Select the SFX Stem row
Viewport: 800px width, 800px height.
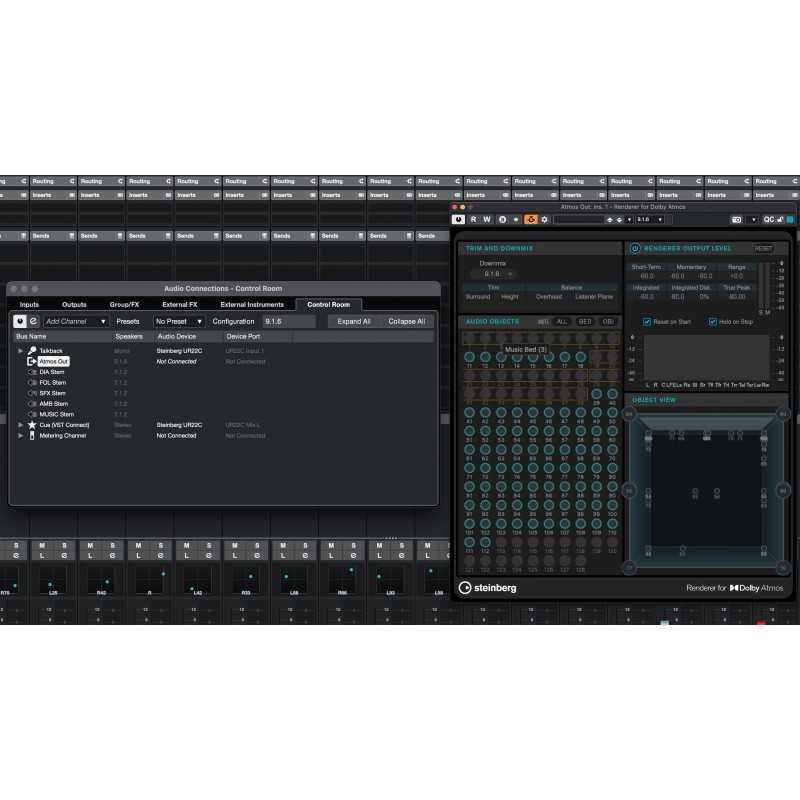tap(53, 393)
